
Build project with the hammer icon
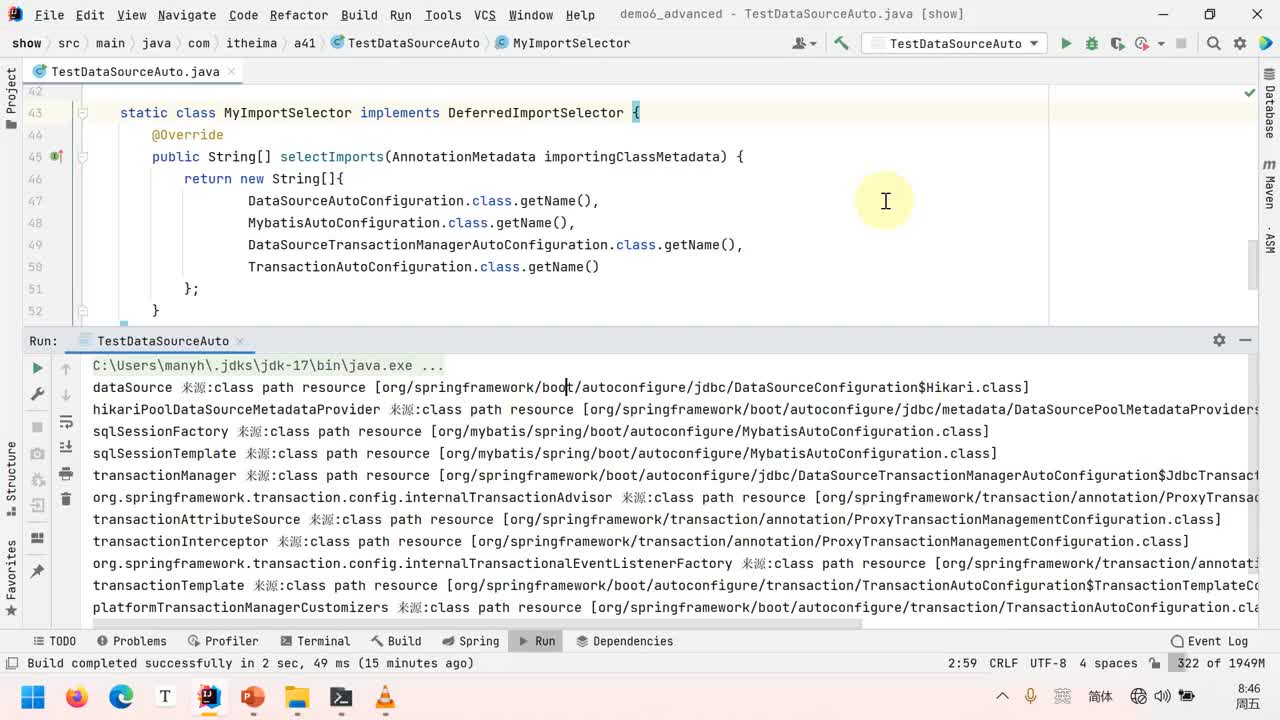coord(841,43)
